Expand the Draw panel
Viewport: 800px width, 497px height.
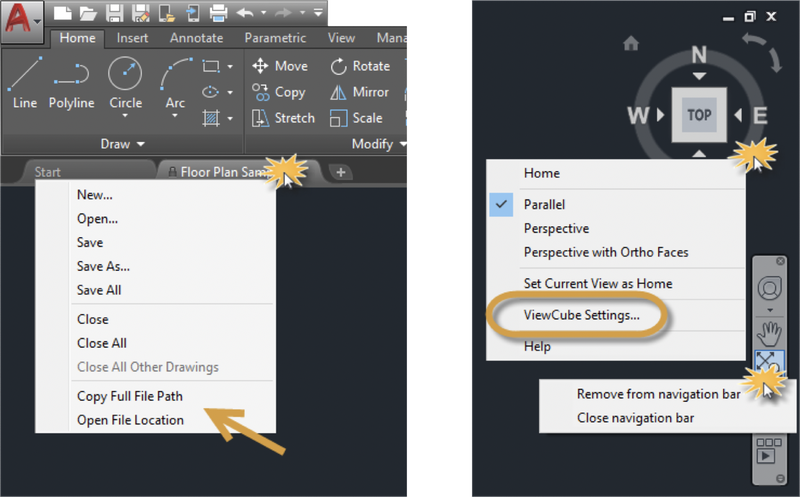pyautogui.click(x=122, y=144)
